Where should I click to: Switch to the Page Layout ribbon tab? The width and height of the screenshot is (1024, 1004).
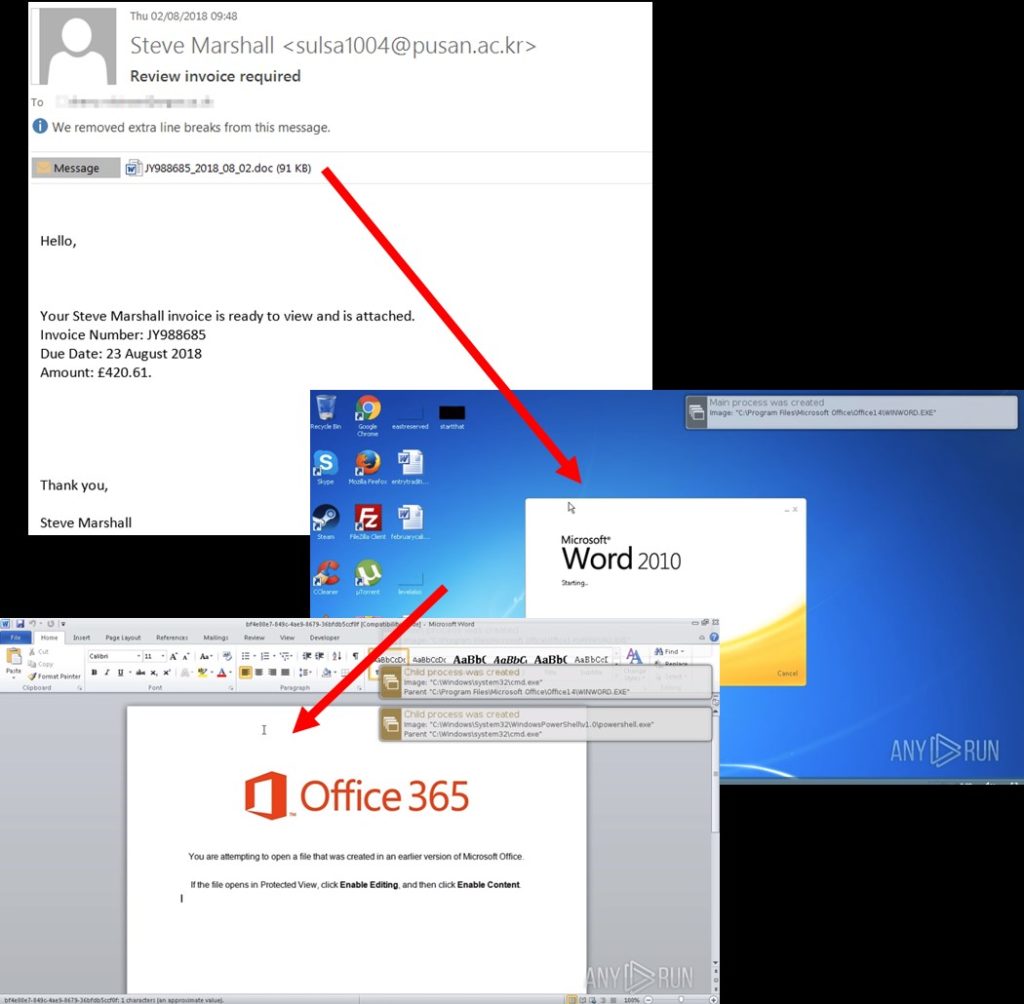tap(123, 638)
